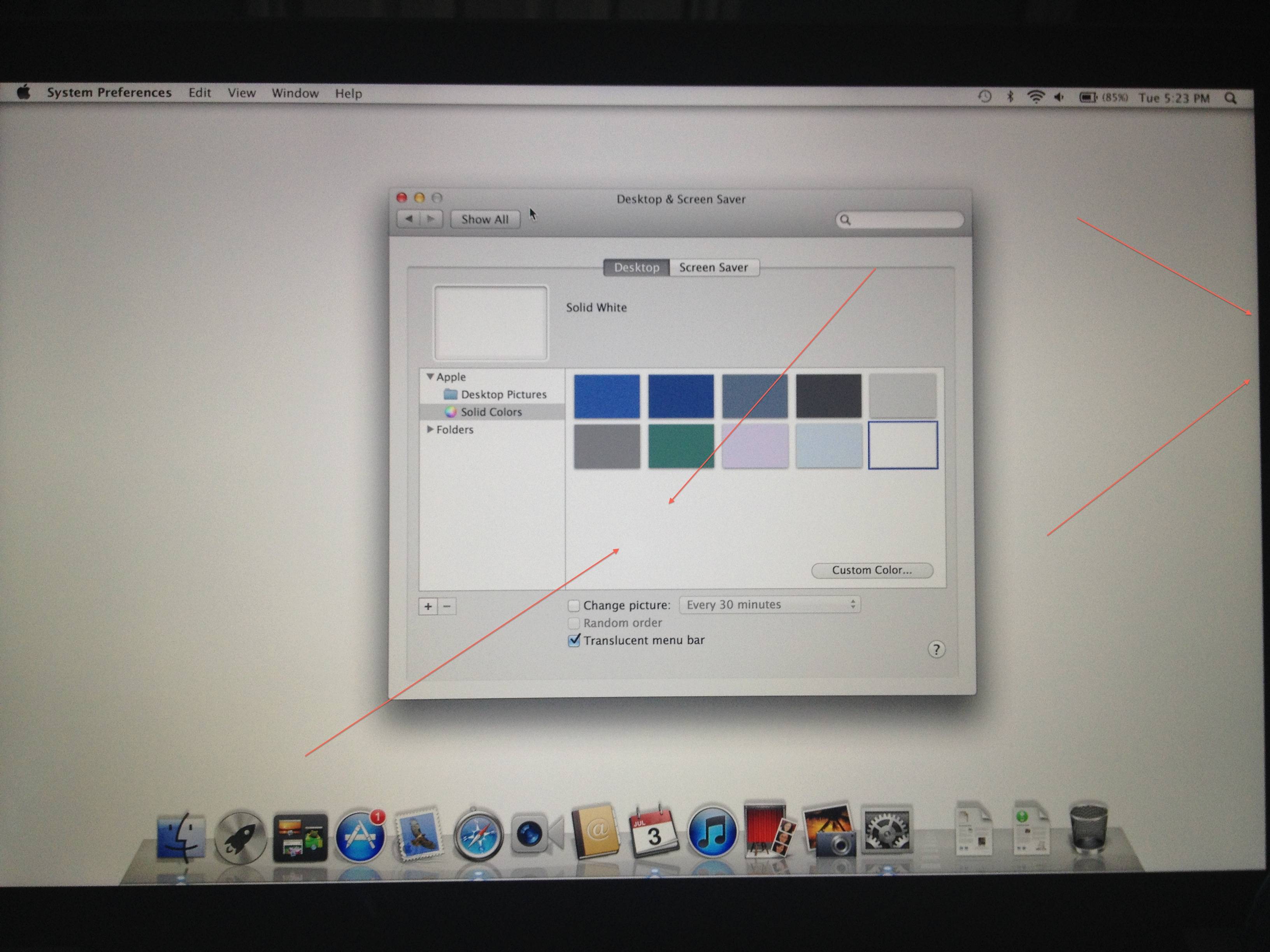1270x952 pixels.
Task: Open the View menu
Action: (x=241, y=93)
